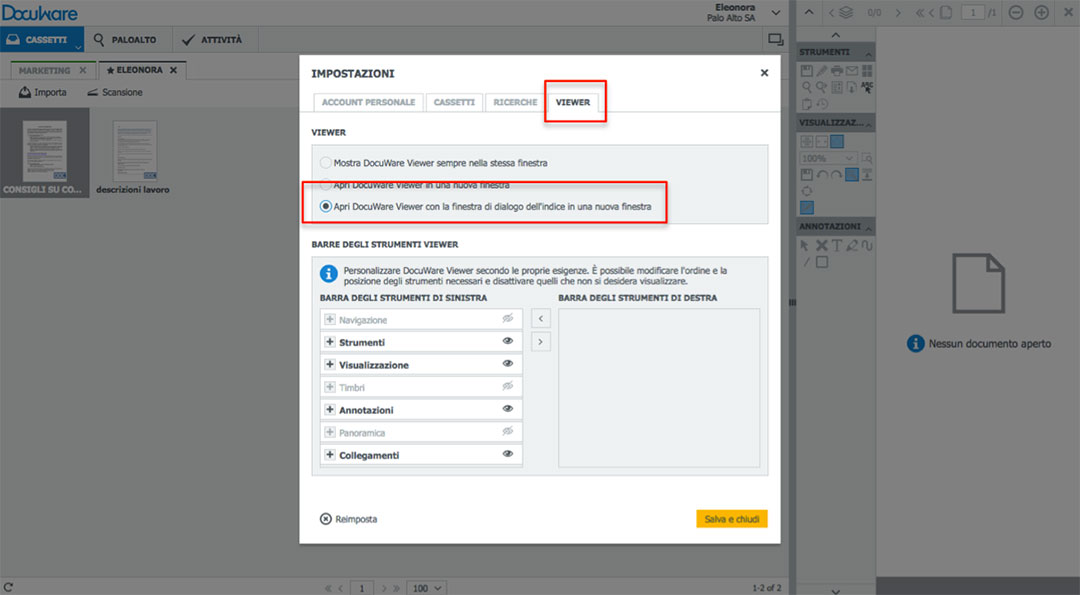Click the document history clock icon
This screenshot has width=1080, height=595.
[x=822, y=104]
